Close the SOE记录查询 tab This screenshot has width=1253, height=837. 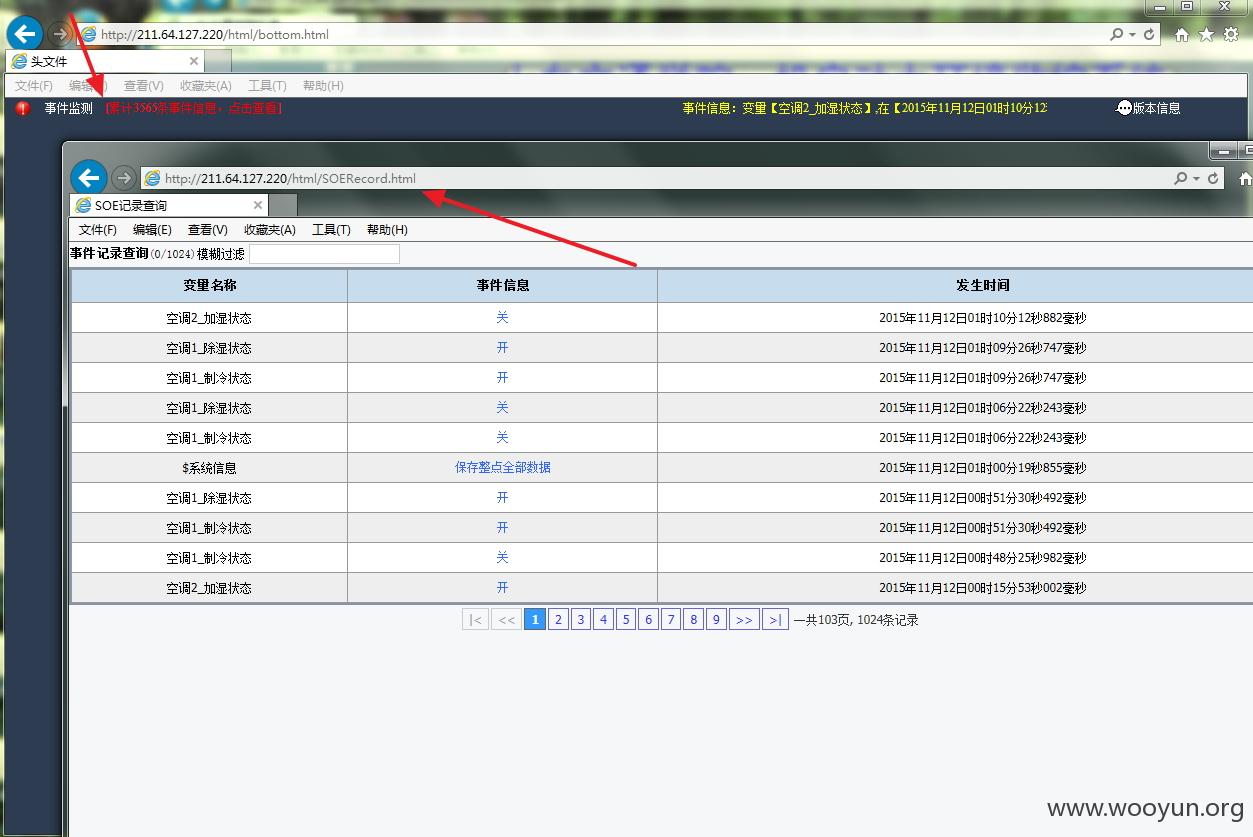(x=258, y=205)
